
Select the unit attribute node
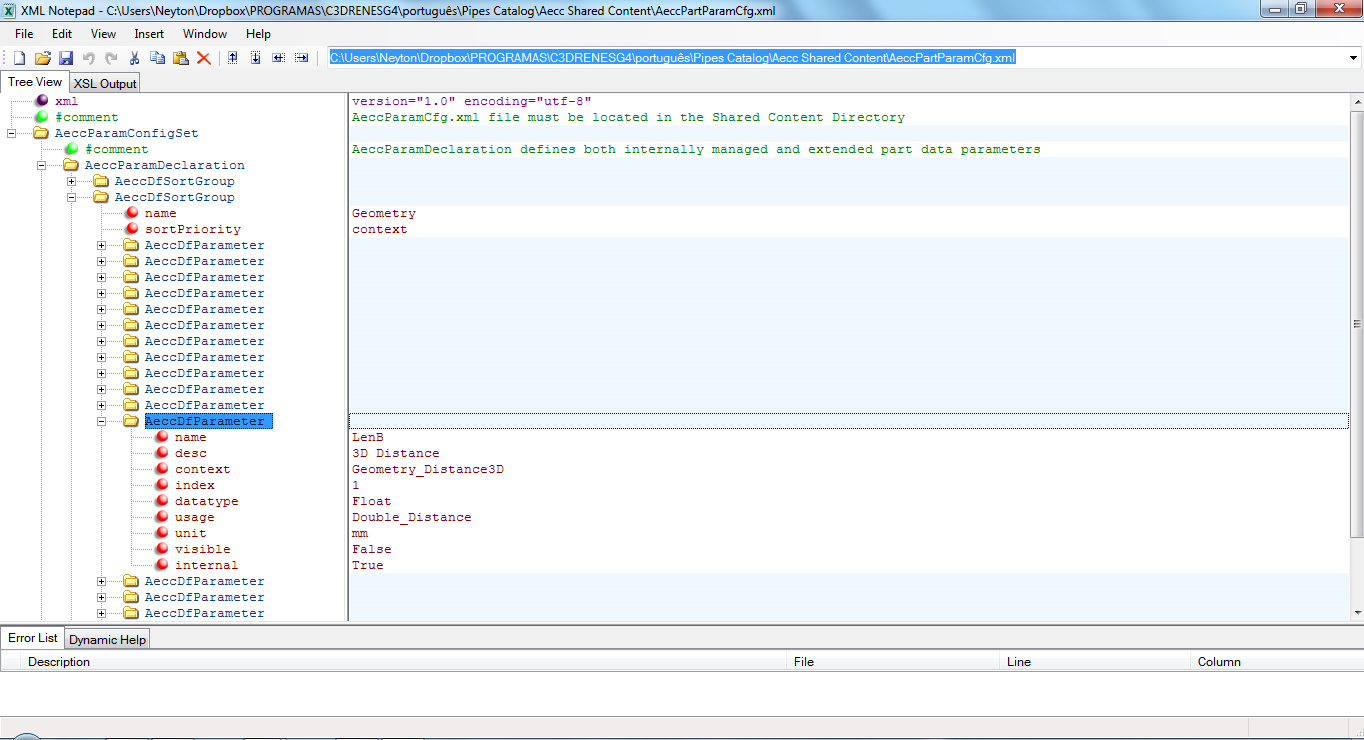pyautogui.click(x=190, y=533)
